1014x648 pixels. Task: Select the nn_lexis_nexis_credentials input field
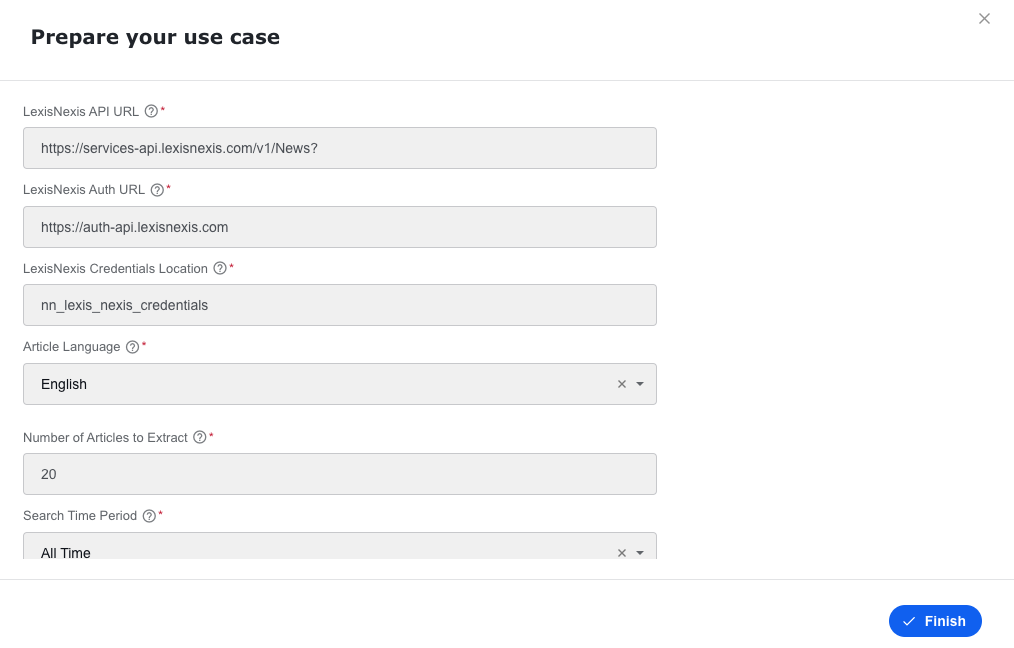tap(340, 305)
